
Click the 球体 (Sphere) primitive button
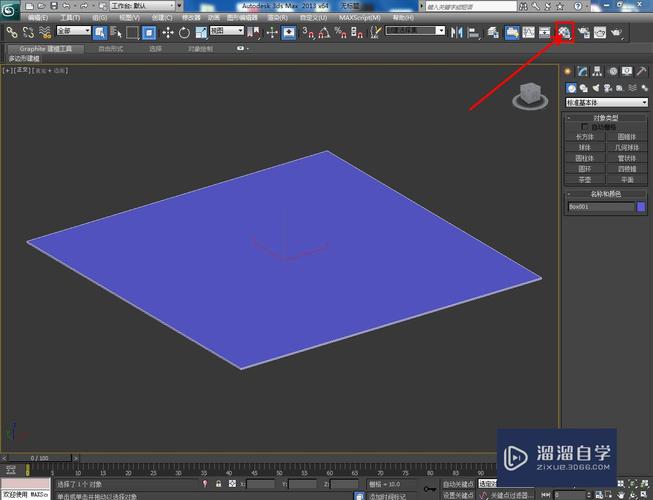pyautogui.click(x=585, y=147)
